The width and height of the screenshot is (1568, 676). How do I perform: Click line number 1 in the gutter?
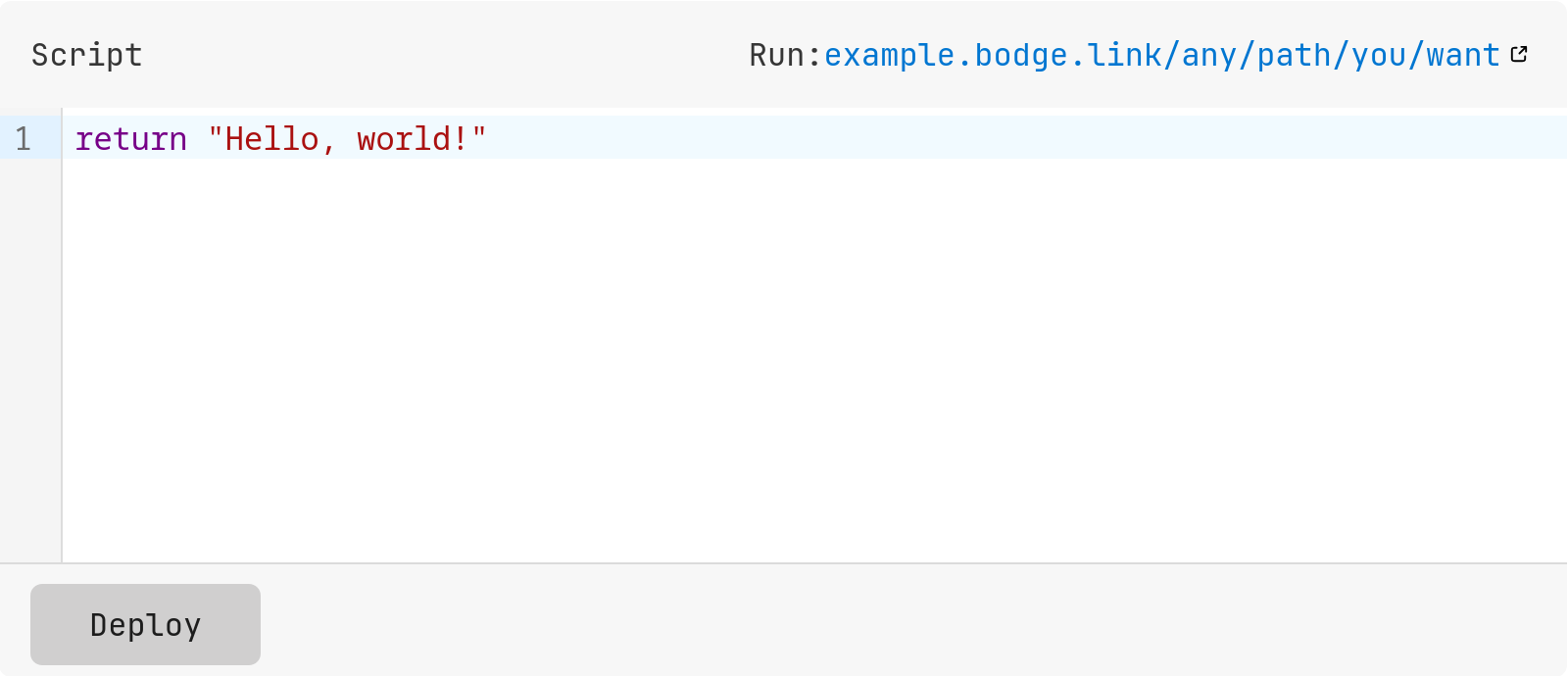point(24,139)
